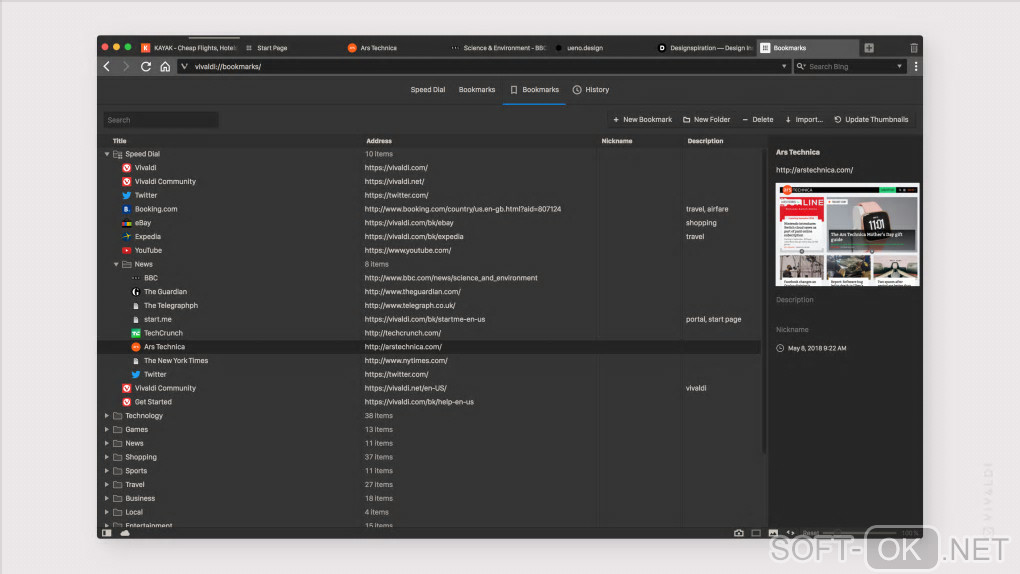Expand the Local folder
1020x574 pixels.
[x=107, y=512]
